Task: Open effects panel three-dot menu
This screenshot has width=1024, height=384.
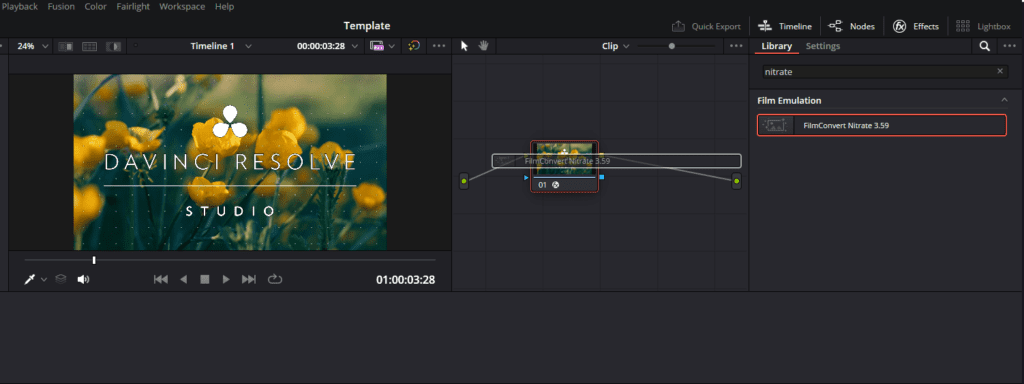Action: point(1009,46)
